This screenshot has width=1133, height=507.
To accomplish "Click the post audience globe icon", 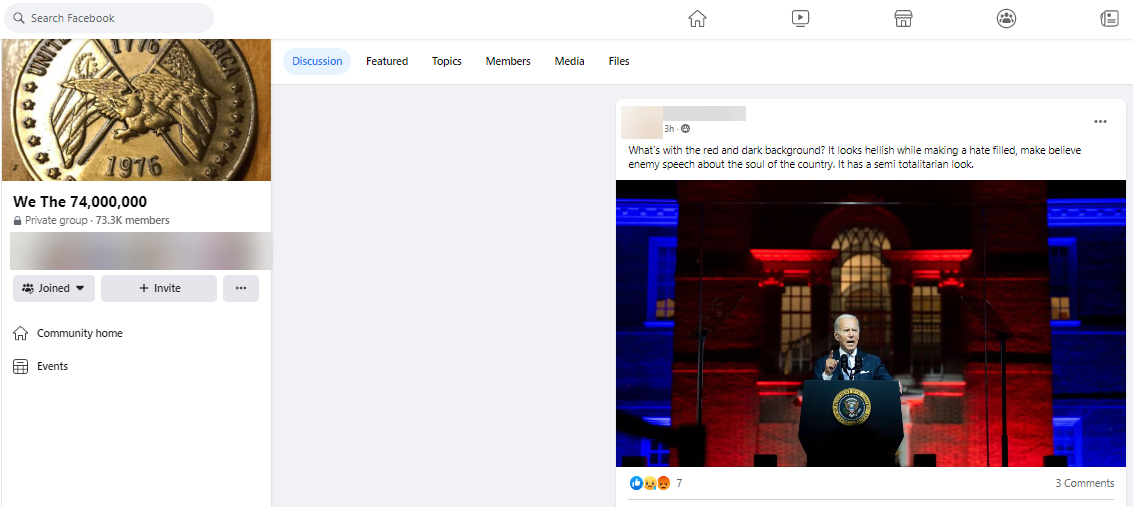I will 686,129.
